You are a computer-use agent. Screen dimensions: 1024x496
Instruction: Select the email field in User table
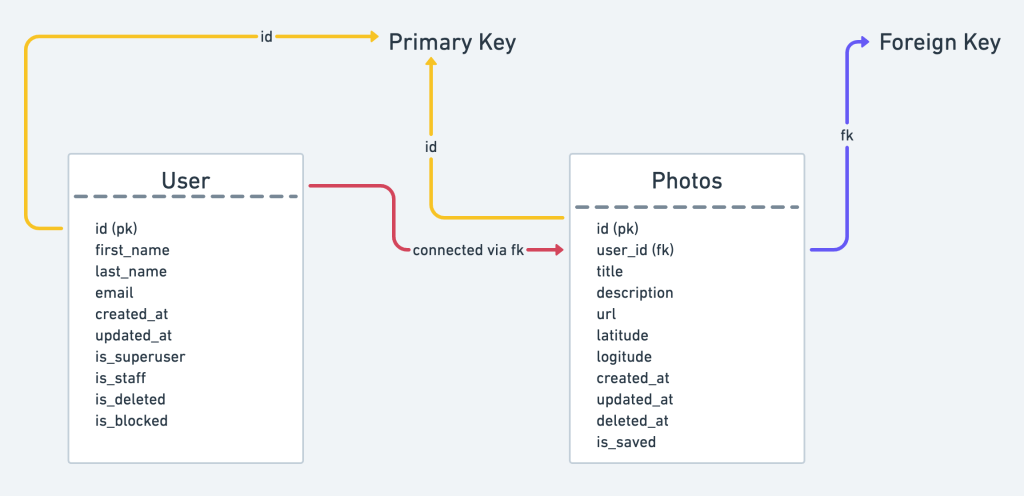pos(114,293)
